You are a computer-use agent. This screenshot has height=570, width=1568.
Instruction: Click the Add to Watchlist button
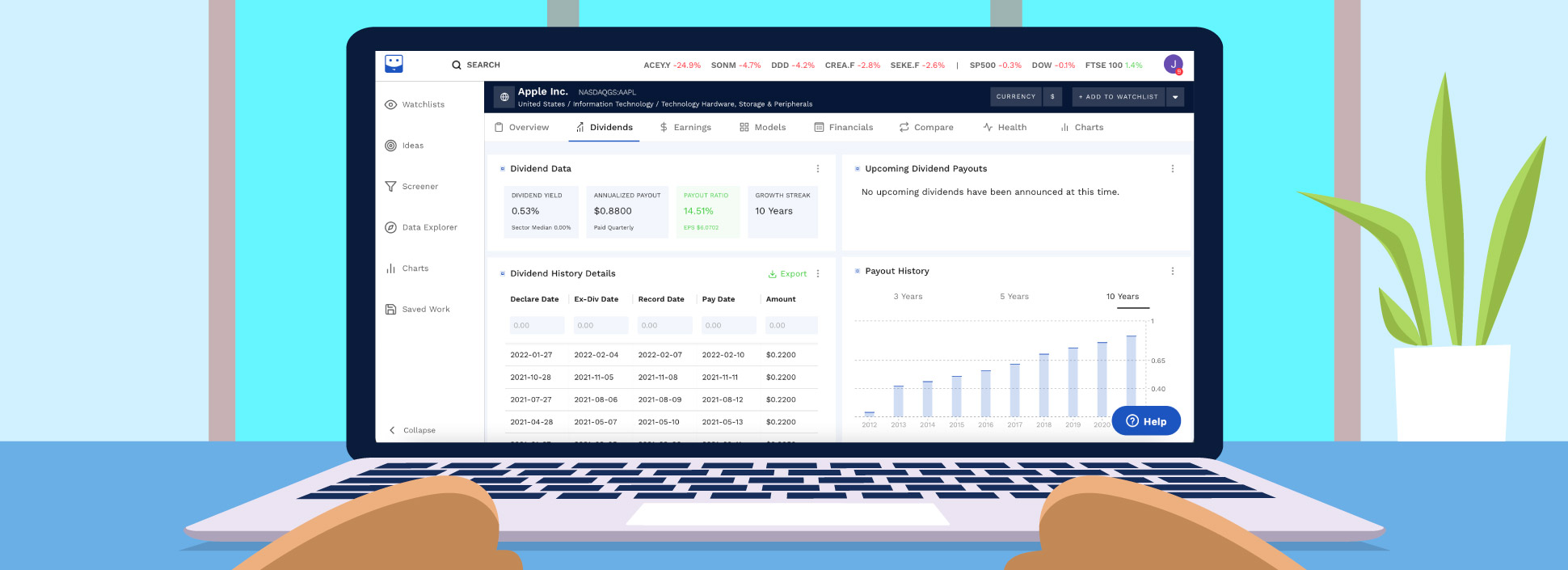pyautogui.click(x=1119, y=97)
